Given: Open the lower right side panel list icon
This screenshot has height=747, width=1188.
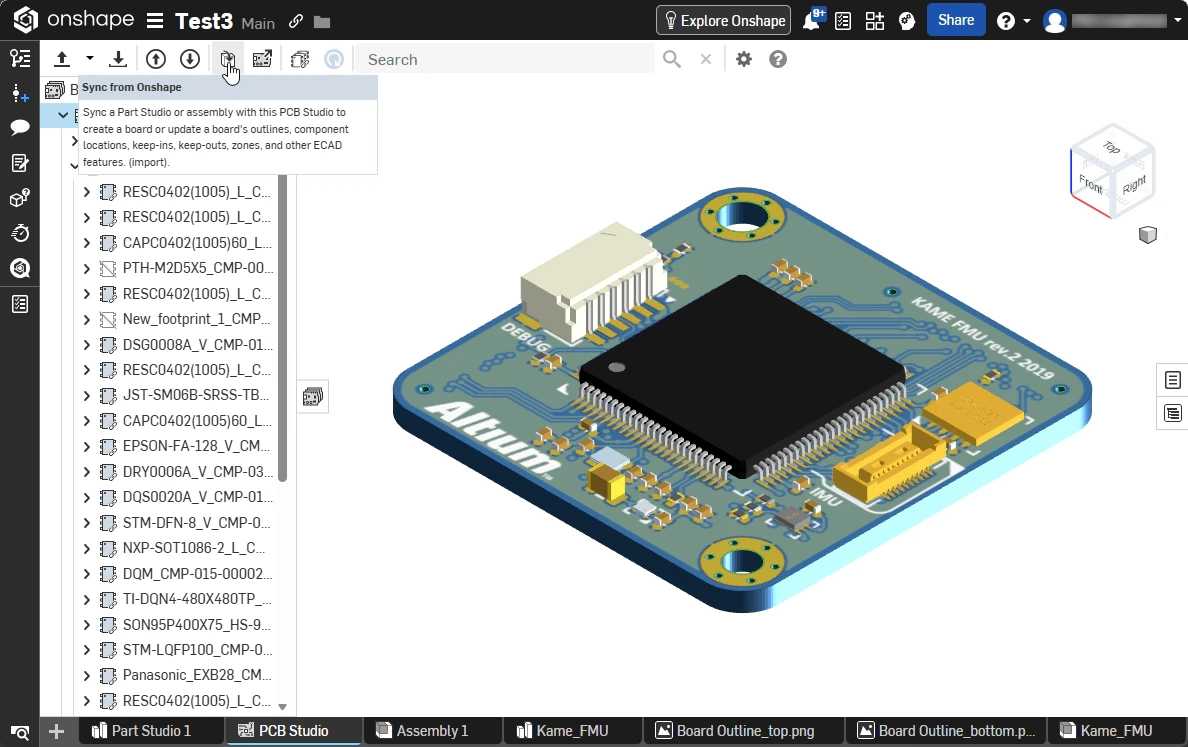Looking at the screenshot, I should click(x=1173, y=414).
